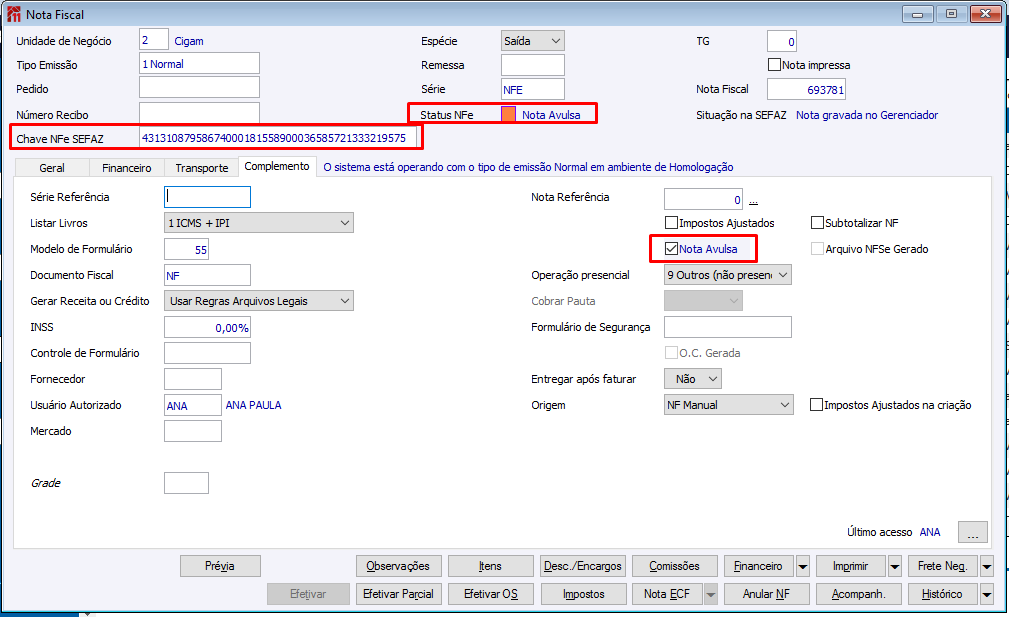Viewport: 1009px width, 617px height.
Task: Toggle the Nota impressa checkbox
Action: tap(774, 64)
